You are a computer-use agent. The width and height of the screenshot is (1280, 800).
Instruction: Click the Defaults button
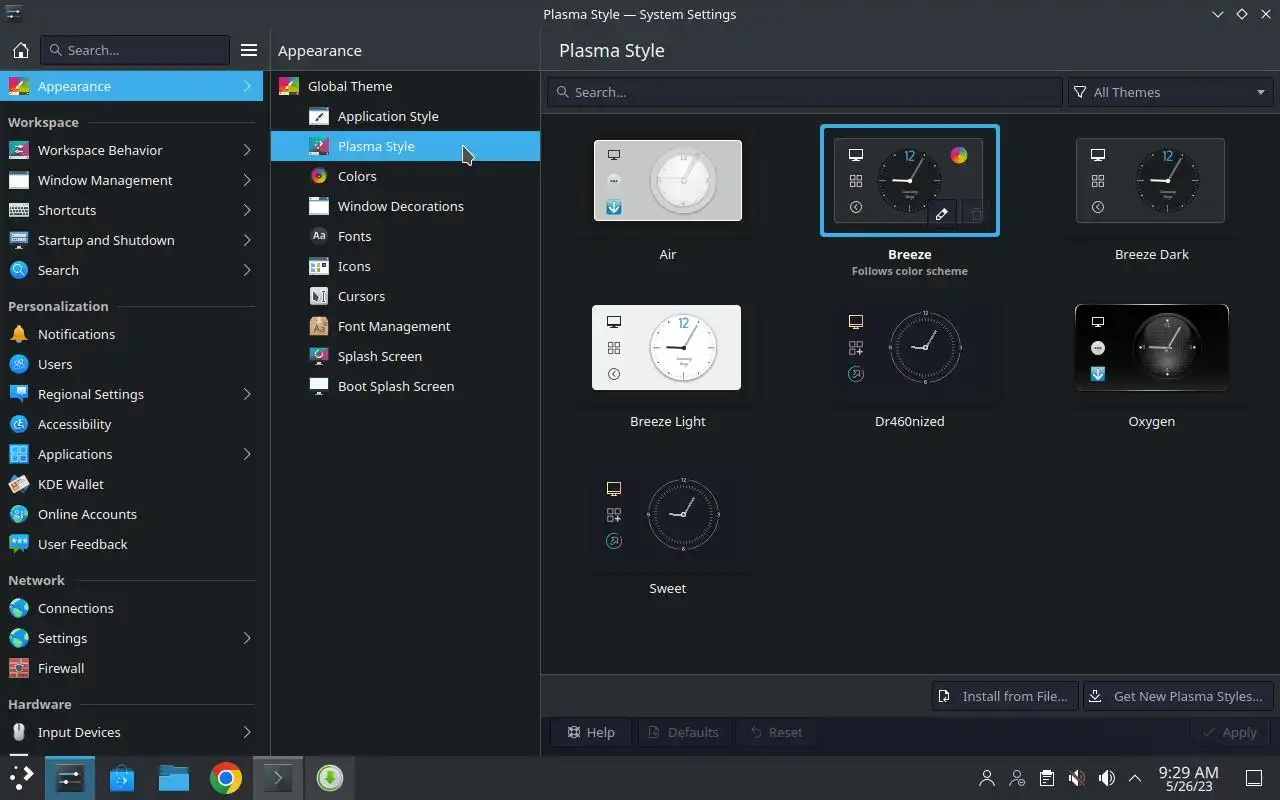click(683, 732)
